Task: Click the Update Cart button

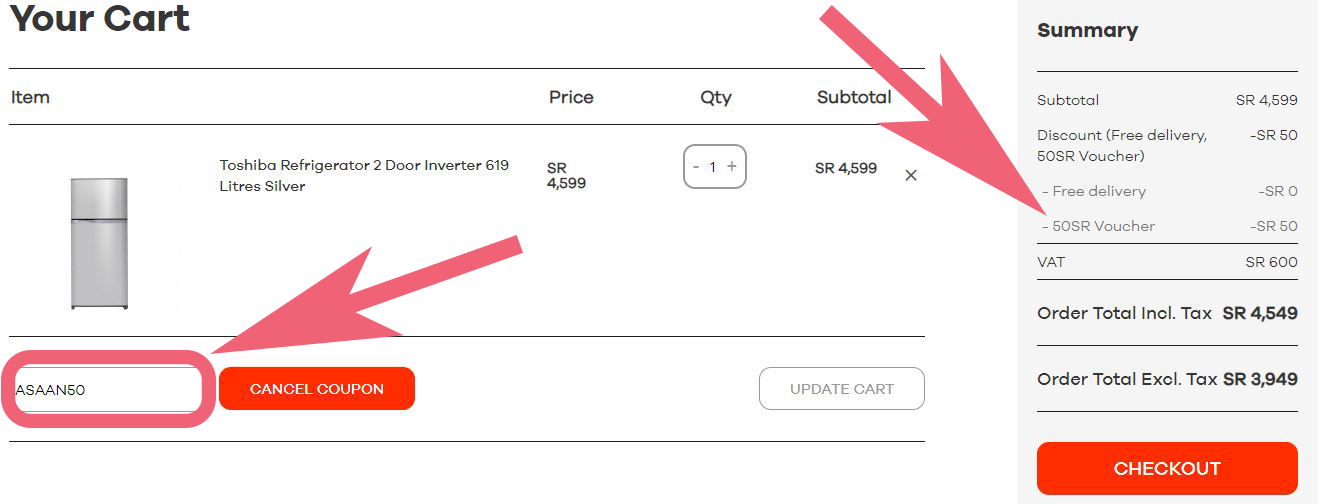Action: (841, 389)
